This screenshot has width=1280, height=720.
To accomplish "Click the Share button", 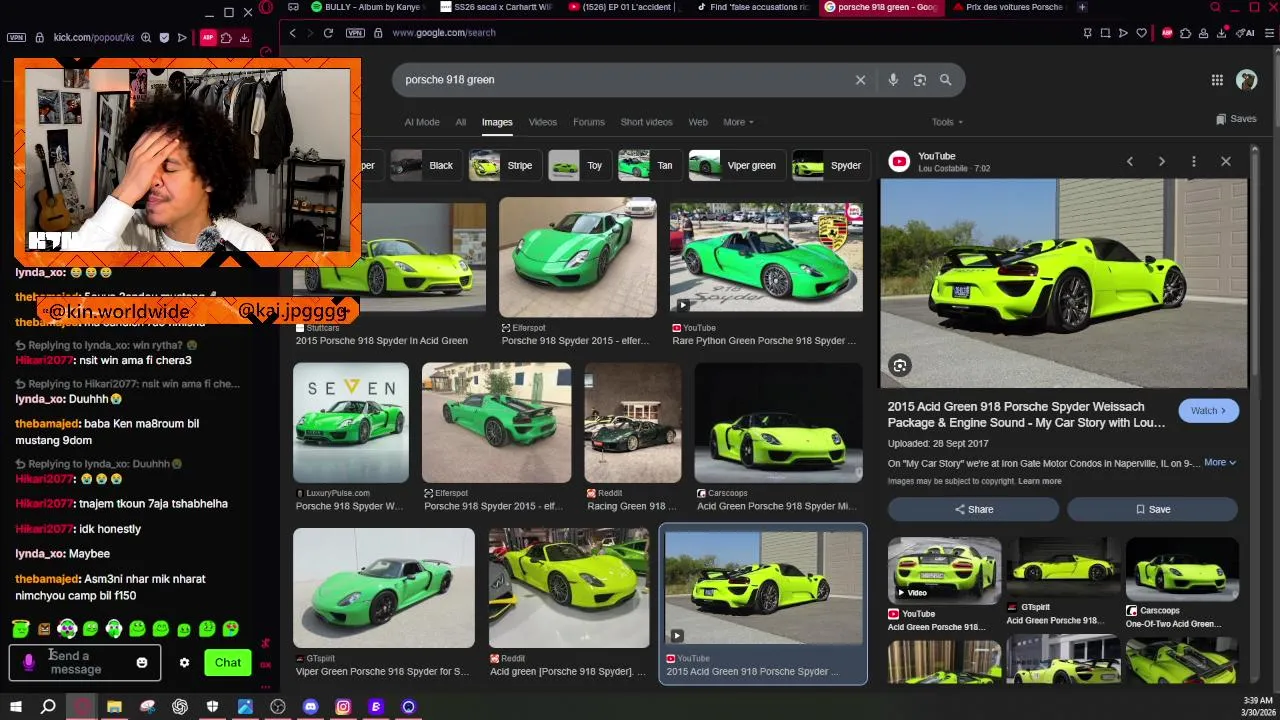I will click(973, 509).
